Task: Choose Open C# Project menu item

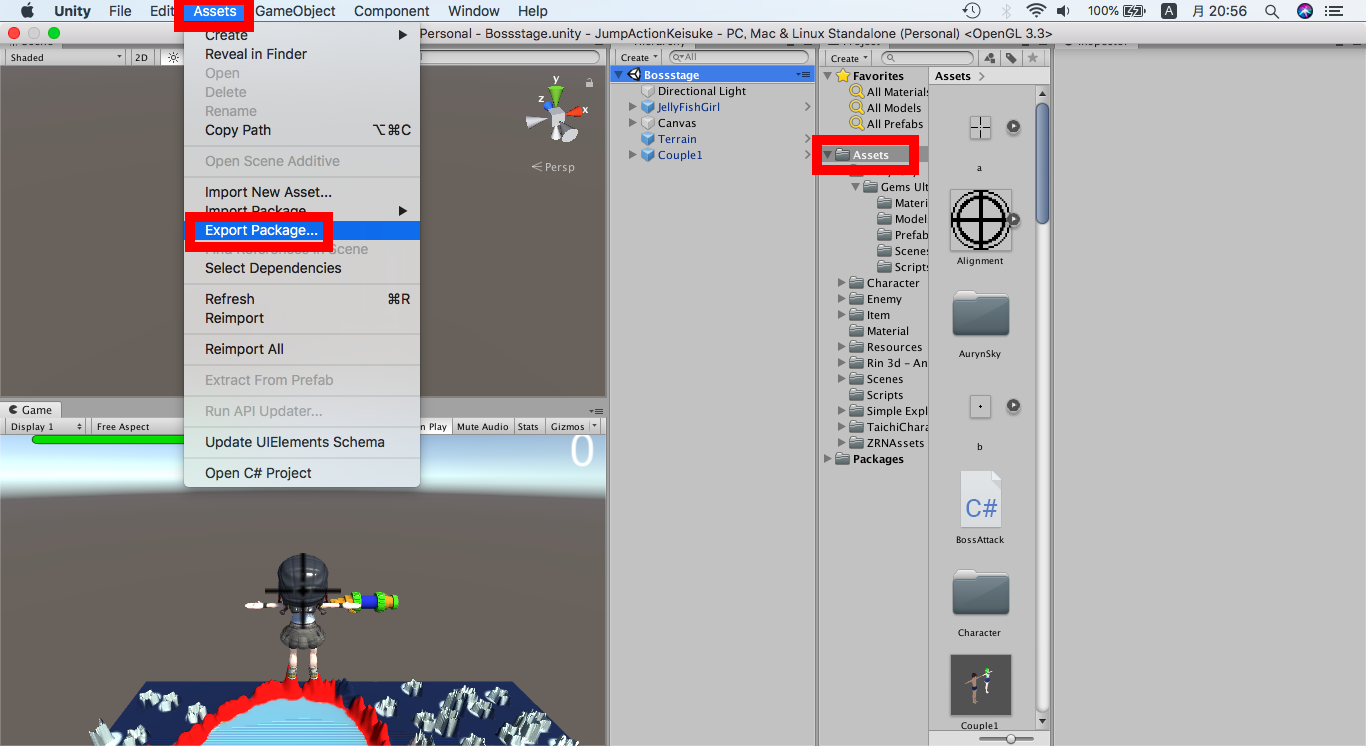Action: [302, 473]
